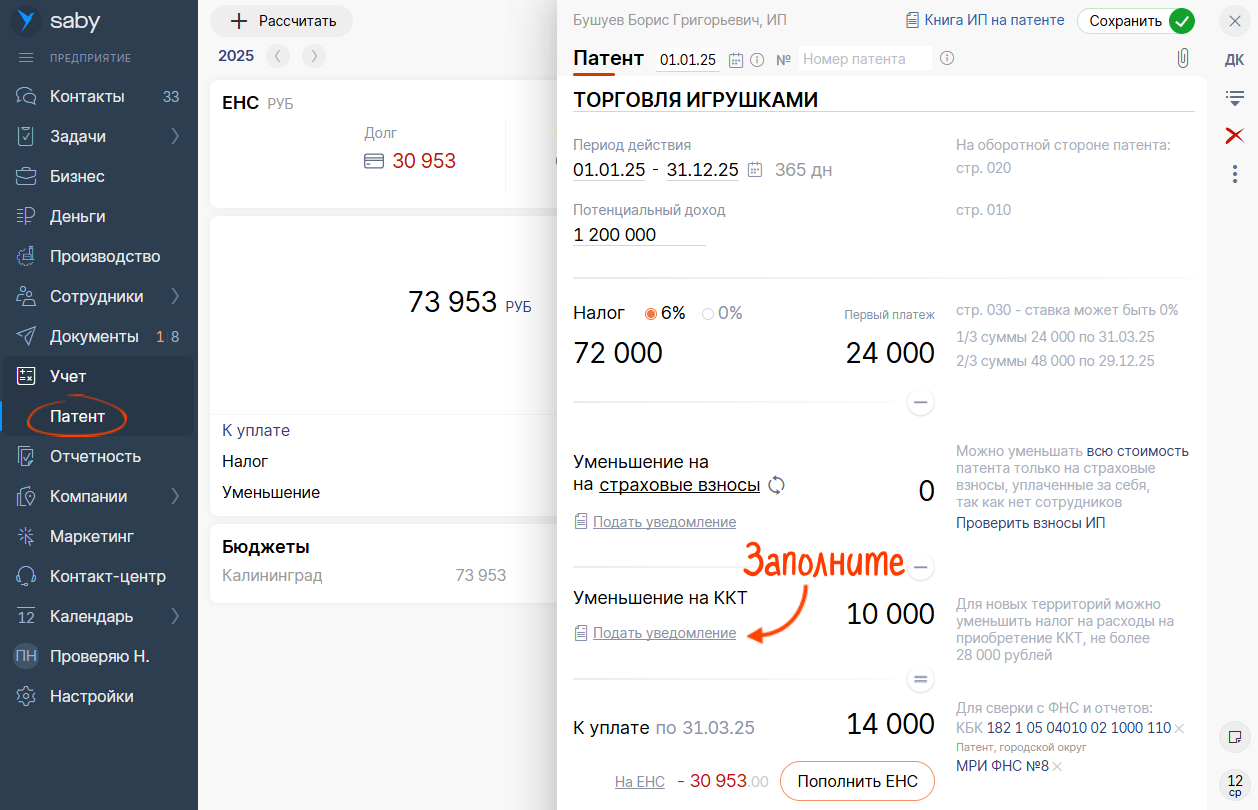
Task: Select the 0% tax rate option
Action: [x=708, y=313]
